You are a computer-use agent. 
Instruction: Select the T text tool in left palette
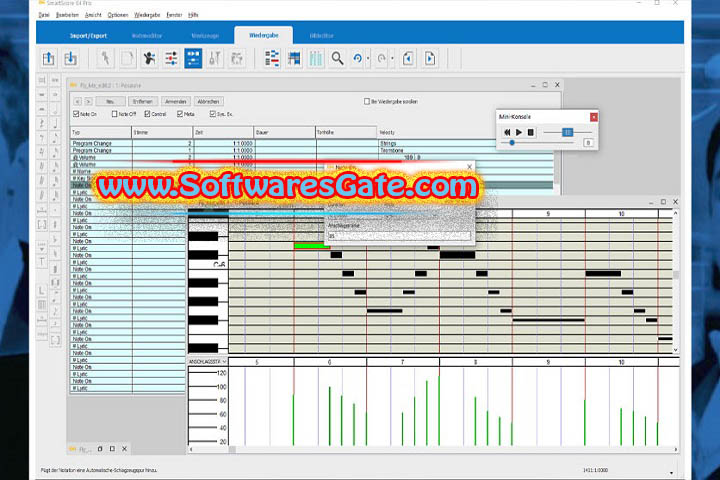[x=42, y=262]
